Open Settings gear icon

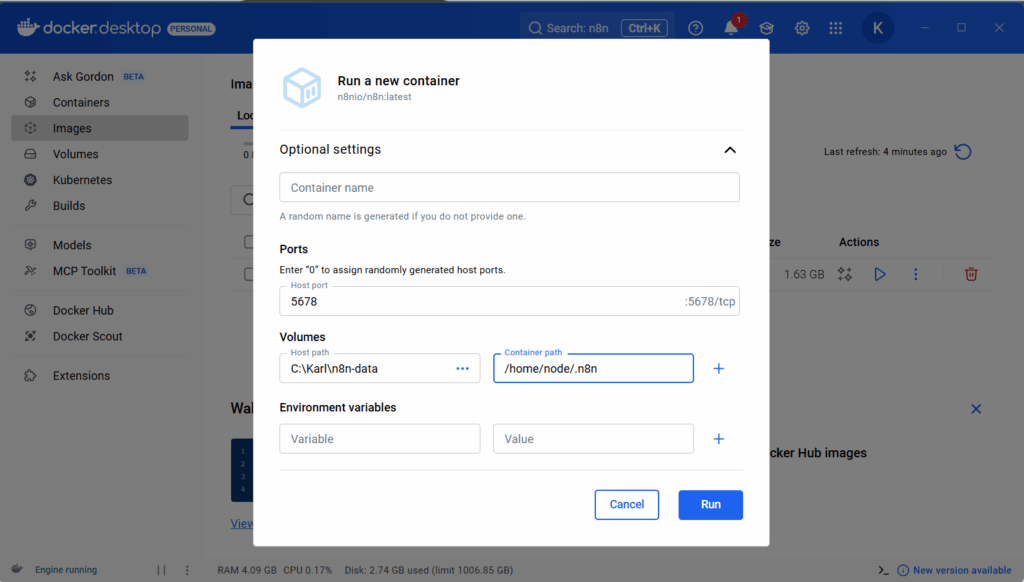point(802,28)
